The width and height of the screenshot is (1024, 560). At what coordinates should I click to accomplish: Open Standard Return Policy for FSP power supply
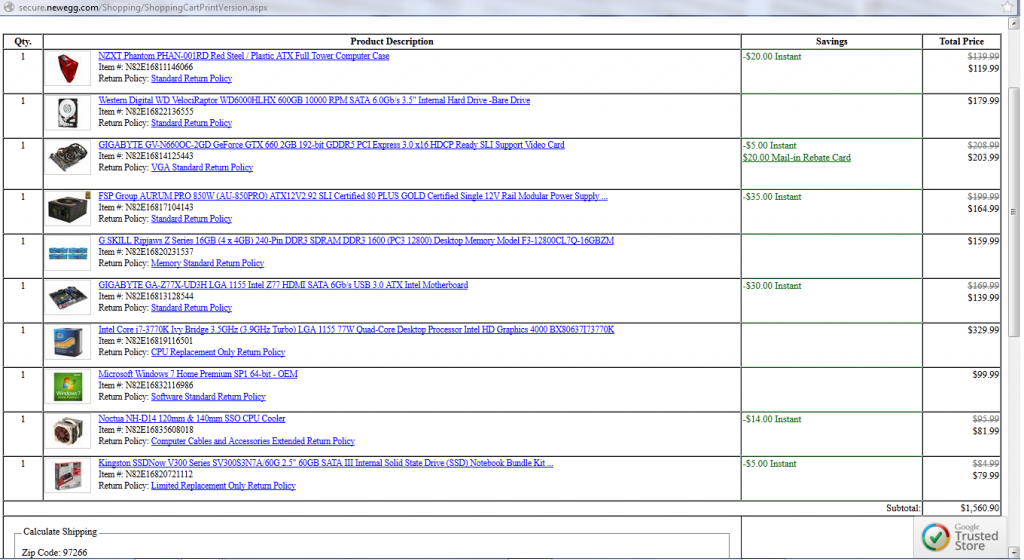(x=191, y=219)
